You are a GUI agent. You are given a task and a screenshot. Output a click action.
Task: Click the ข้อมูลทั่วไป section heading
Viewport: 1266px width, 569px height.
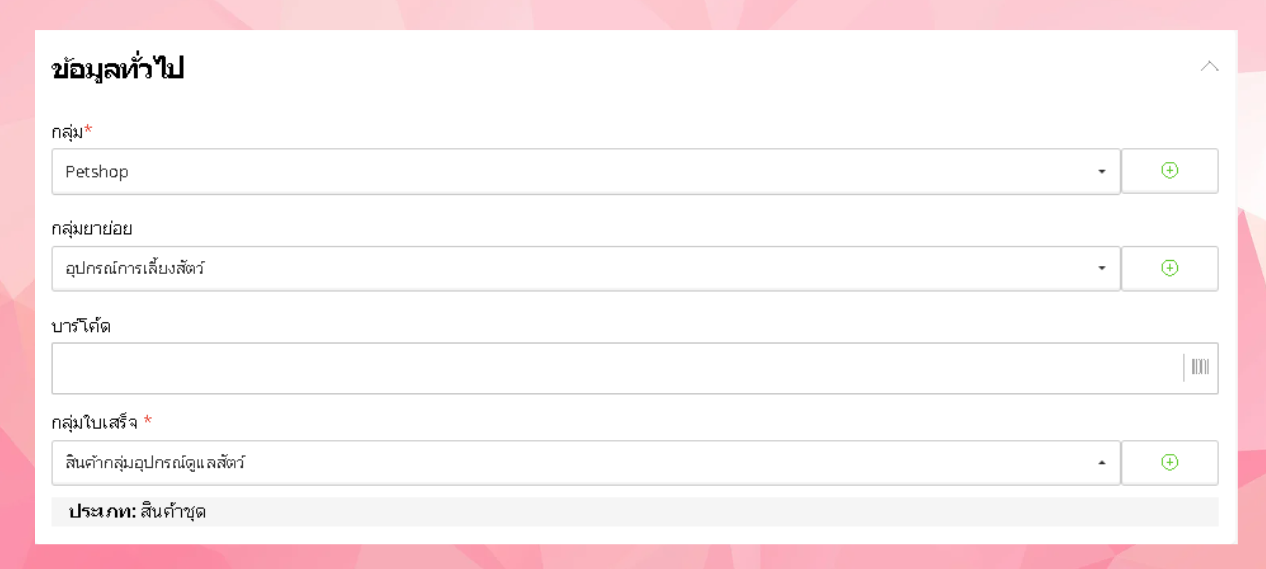(118, 69)
